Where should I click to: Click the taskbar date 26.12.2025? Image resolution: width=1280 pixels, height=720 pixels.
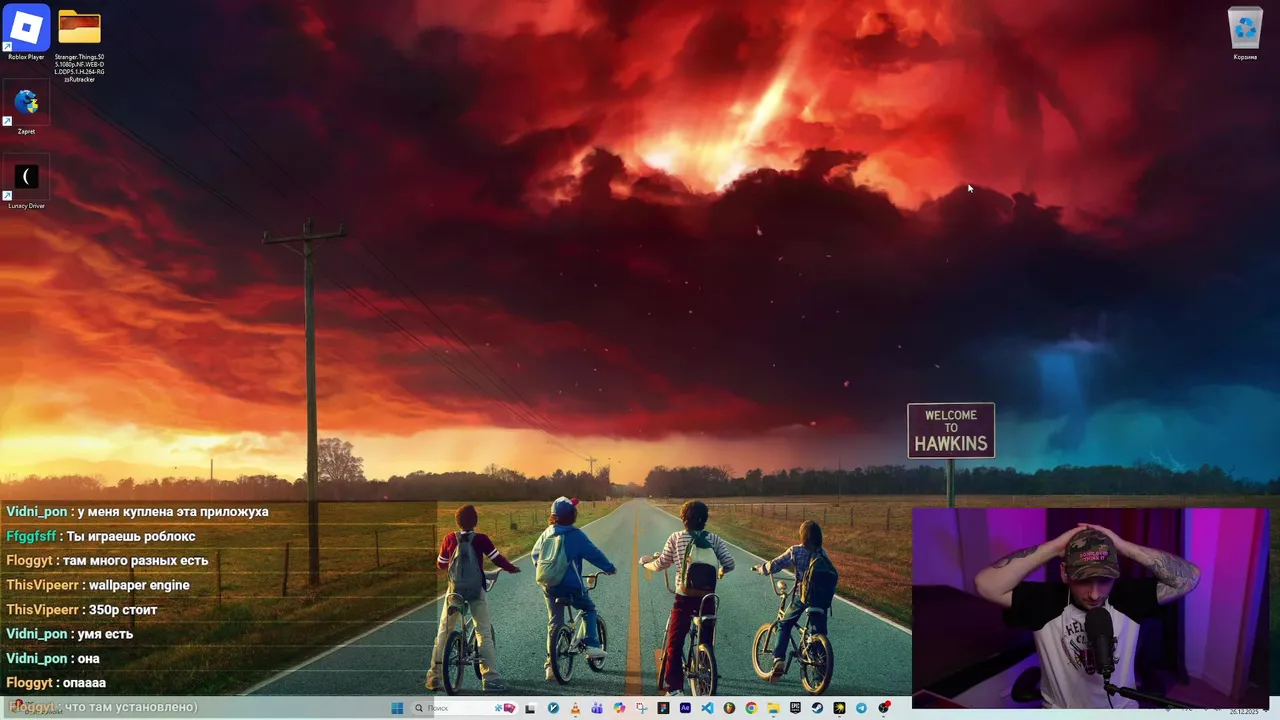[1245, 712]
